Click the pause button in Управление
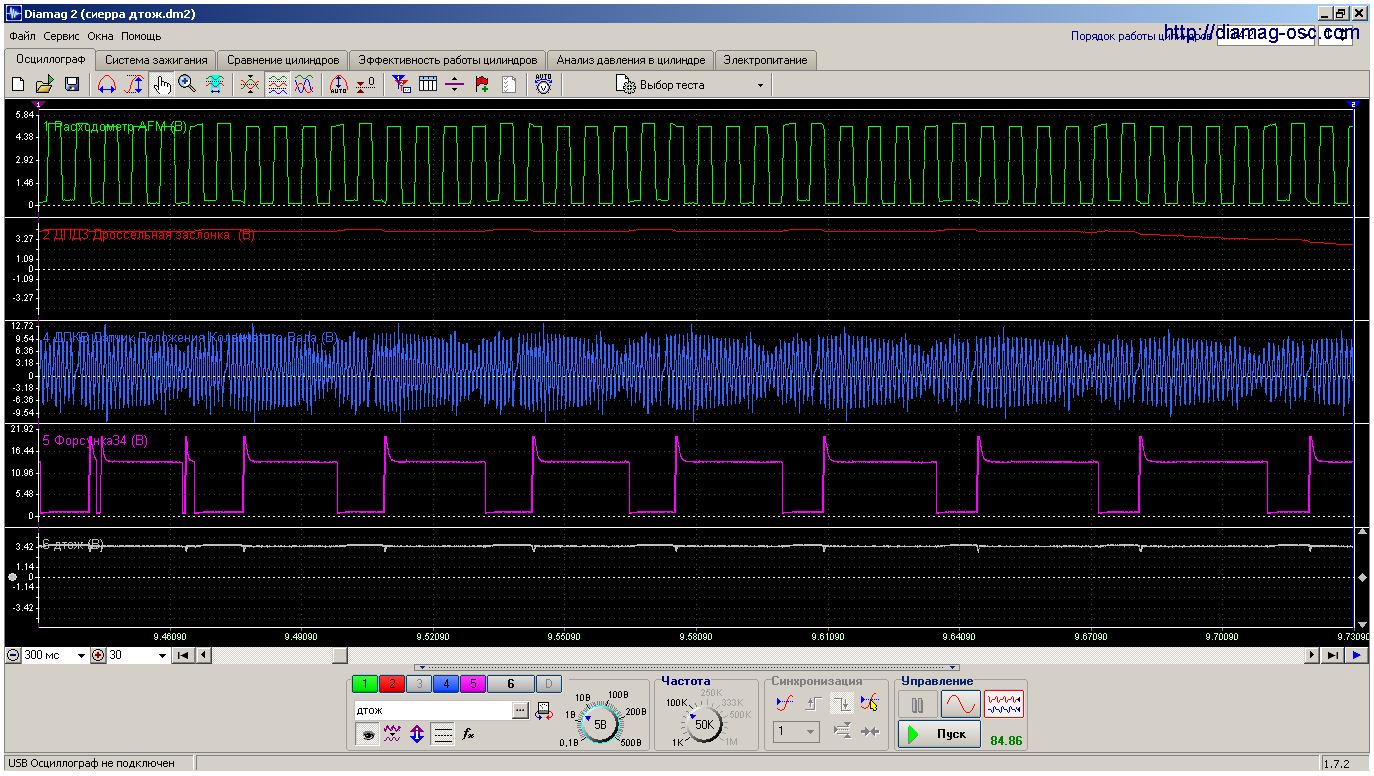This screenshot has height=776, width=1374. pyautogui.click(x=917, y=704)
